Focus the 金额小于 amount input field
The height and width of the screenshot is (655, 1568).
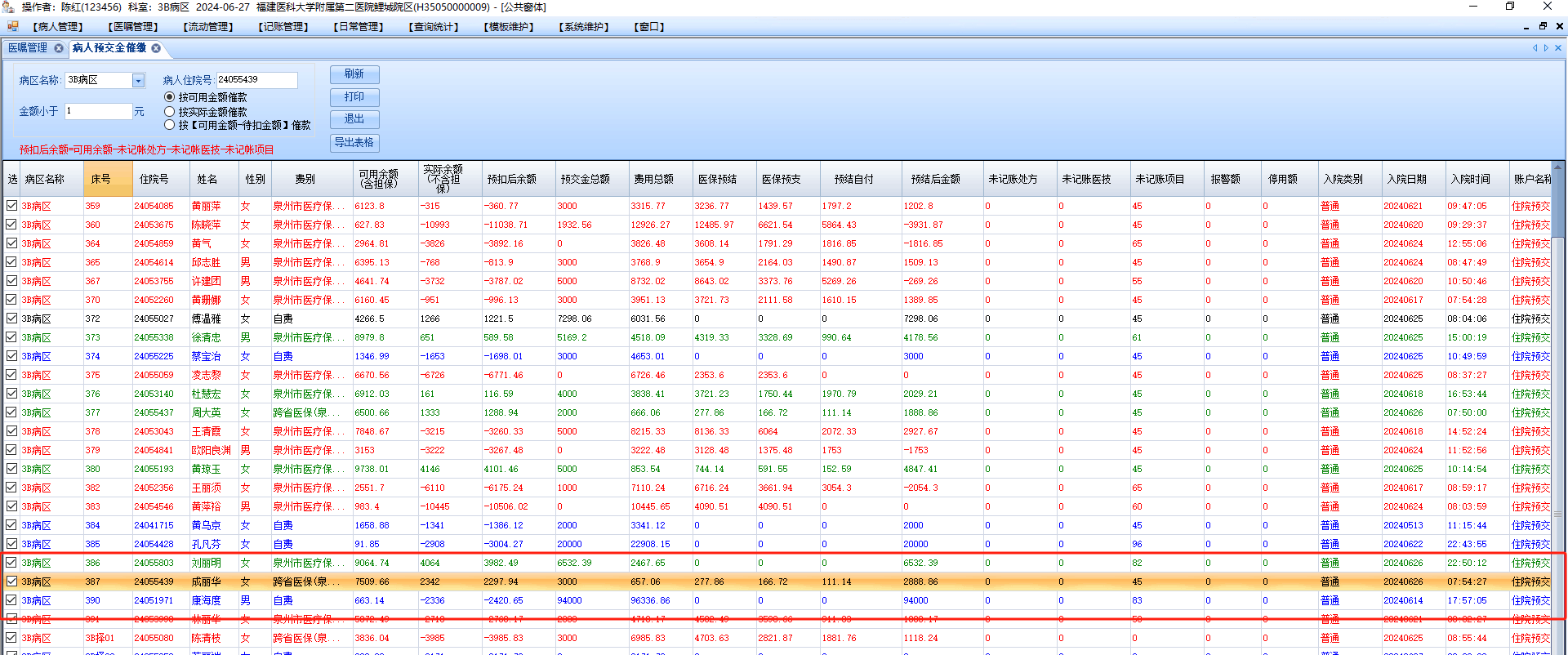[98, 111]
